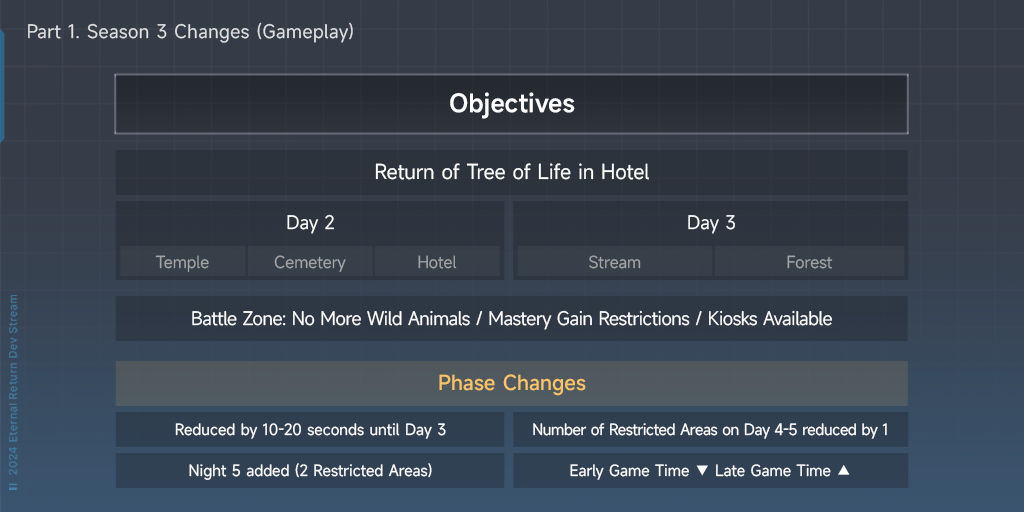Open the Day 3 column header
1024x512 pixels.
click(x=711, y=223)
